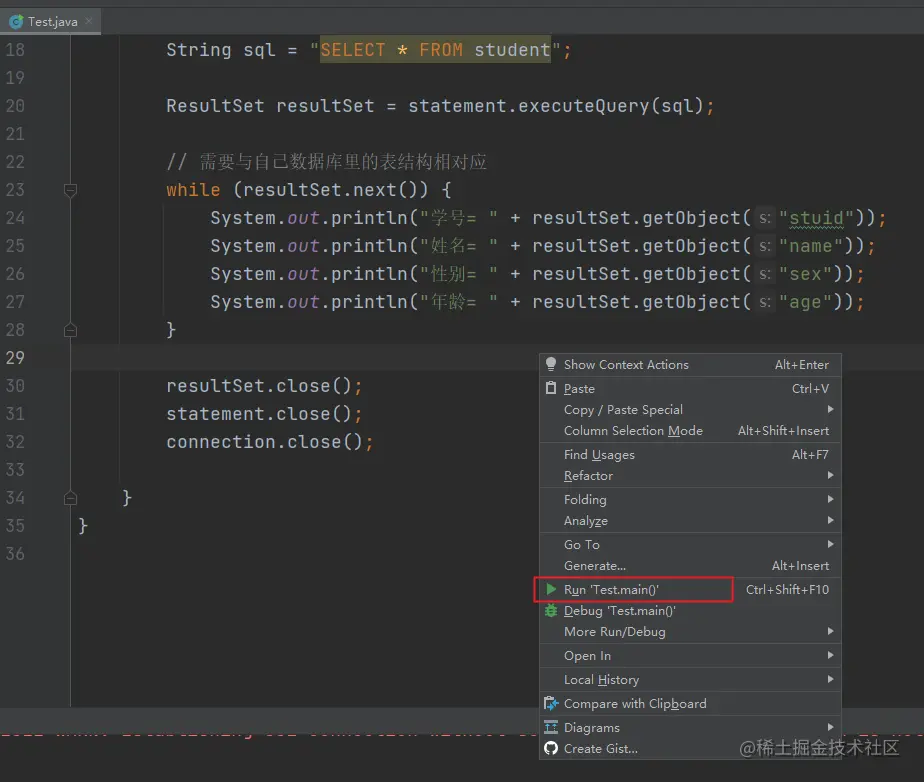Click the "sex" string literal
The height and width of the screenshot is (782, 924).
[805, 274]
